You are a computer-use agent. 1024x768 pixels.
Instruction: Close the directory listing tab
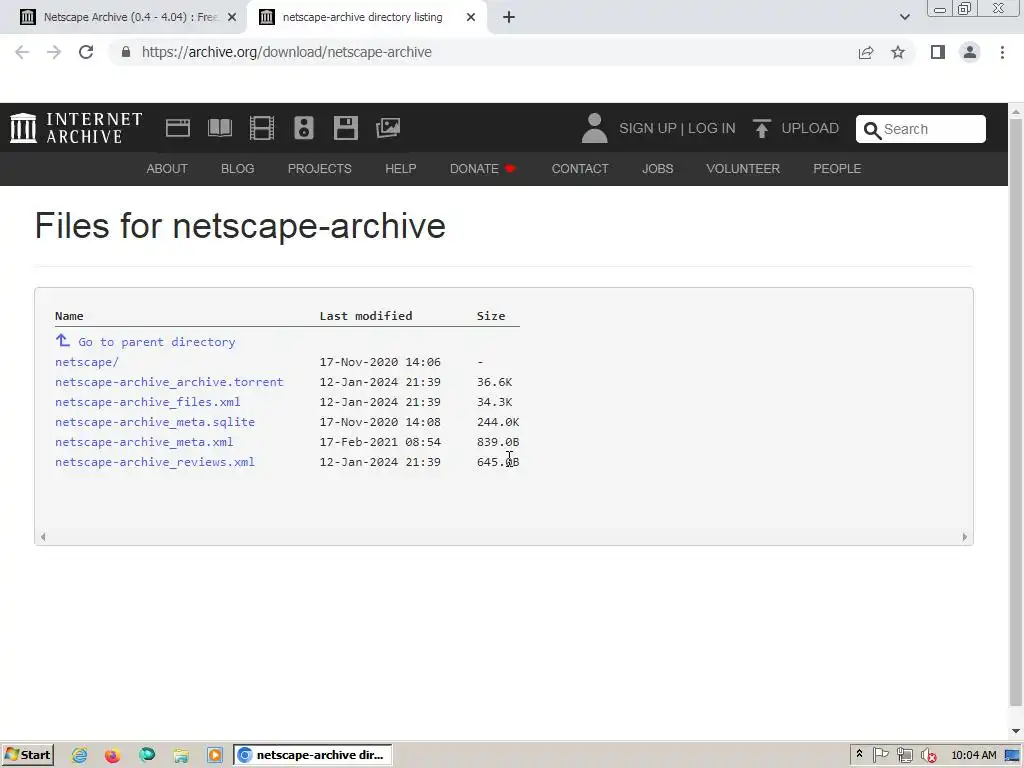(x=471, y=18)
